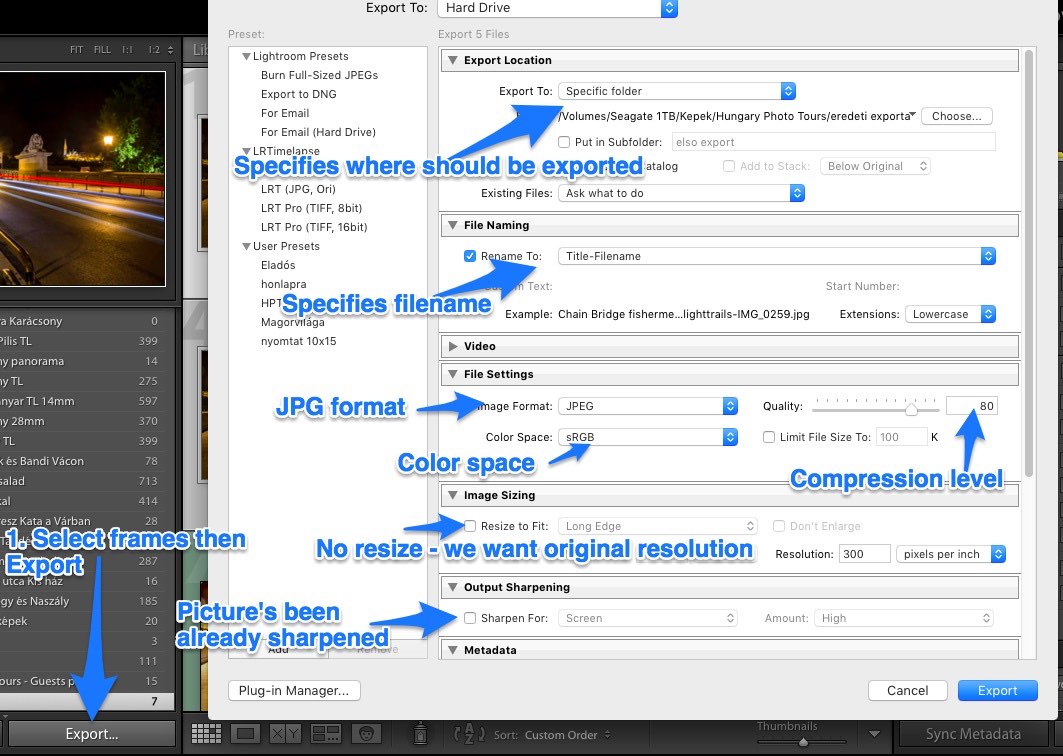Image resolution: width=1063 pixels, height=756 pixels.
Task: Open the Sort Custom Order dropdown
Action: [x=567, y=735]
